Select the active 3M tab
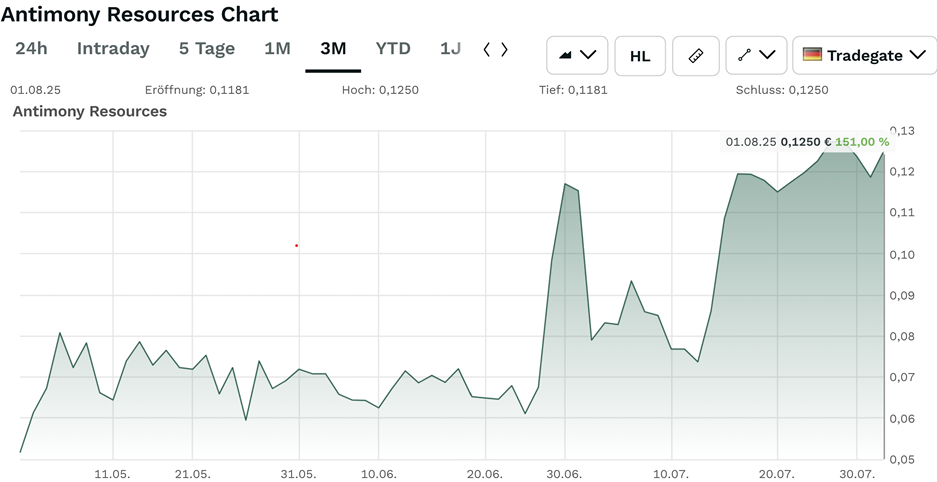The image size is (937, 482). tap(333, 48)
